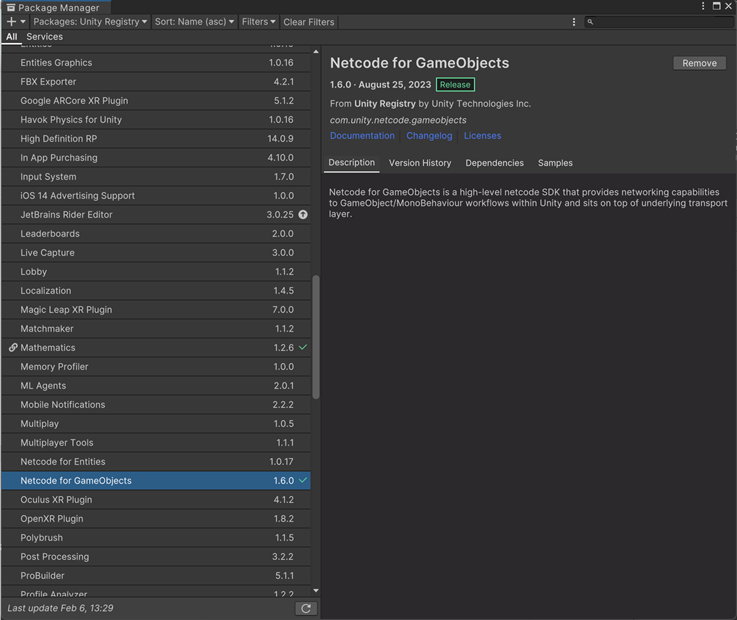Open the three-dot toolbar options menu
This screenshot has width=737, height=620.
[574, 21]
